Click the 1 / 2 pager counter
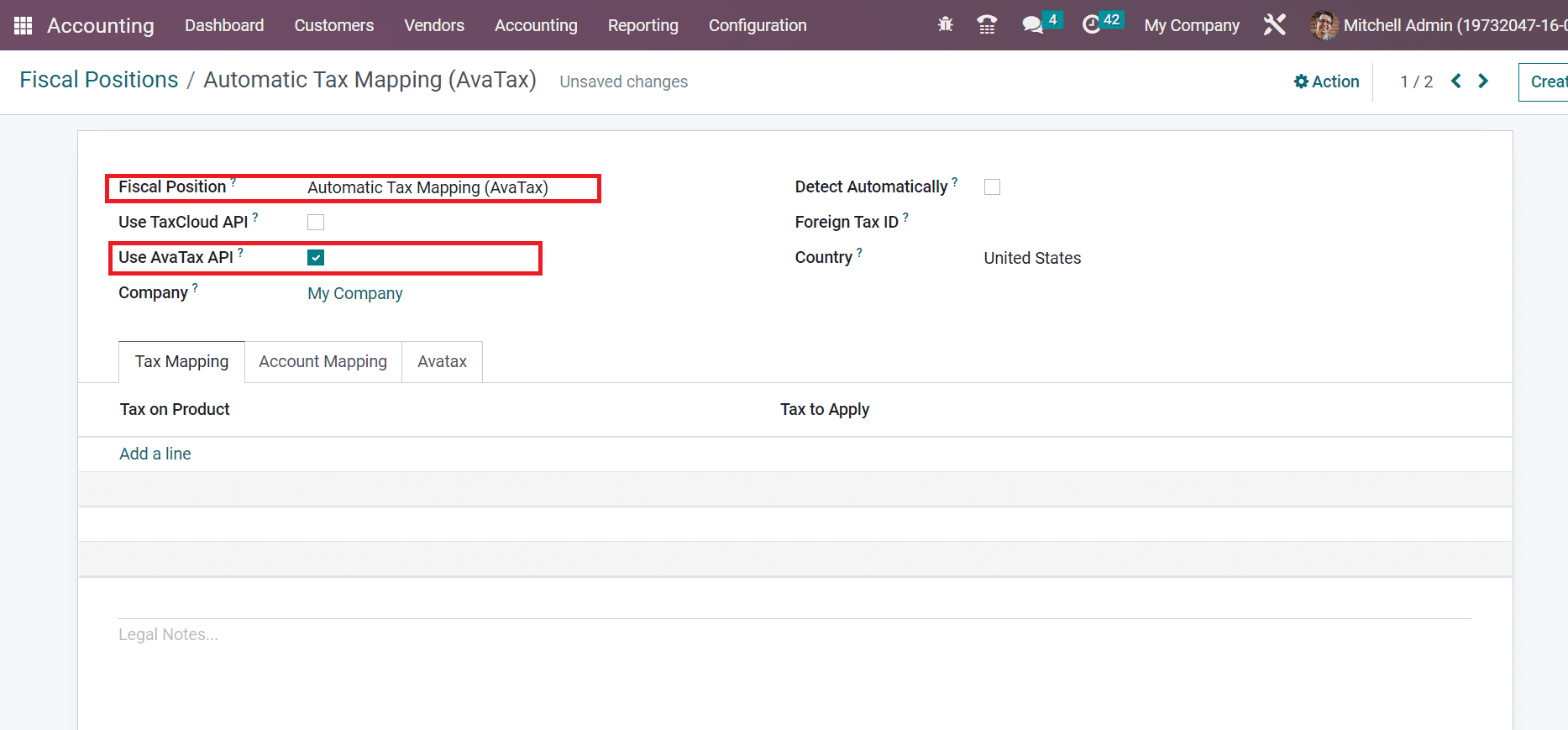Viewport: 1568px width, 730px height. pos(1416,81)
